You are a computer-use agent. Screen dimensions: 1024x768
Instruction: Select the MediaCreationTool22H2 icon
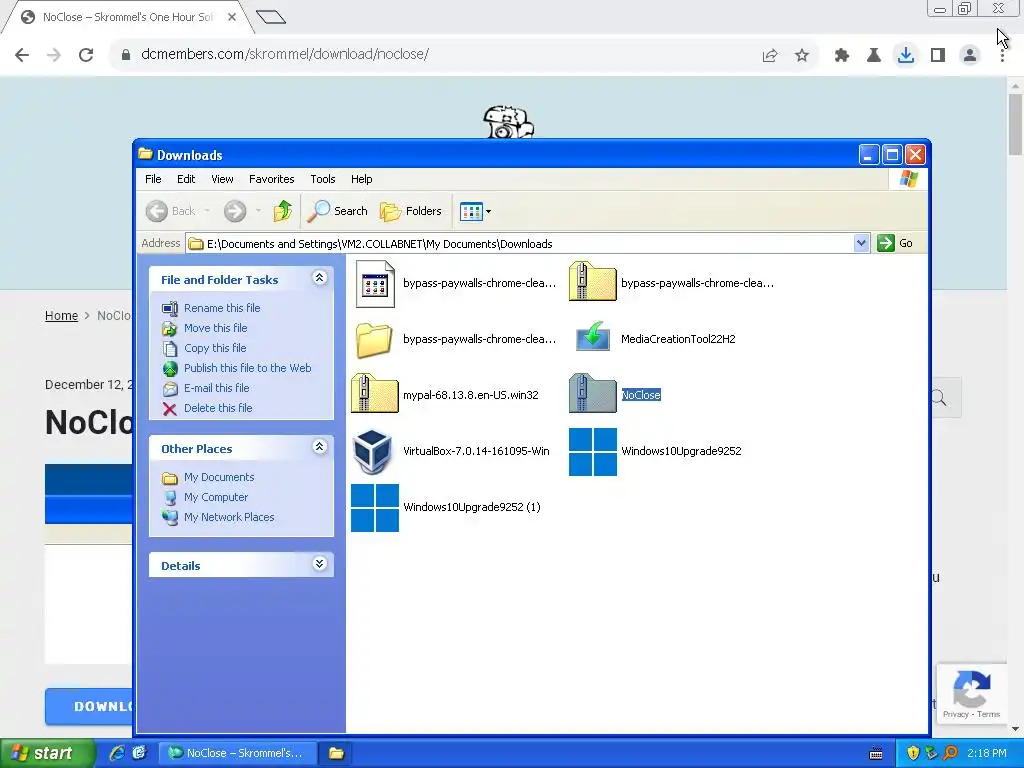(592, 338)
